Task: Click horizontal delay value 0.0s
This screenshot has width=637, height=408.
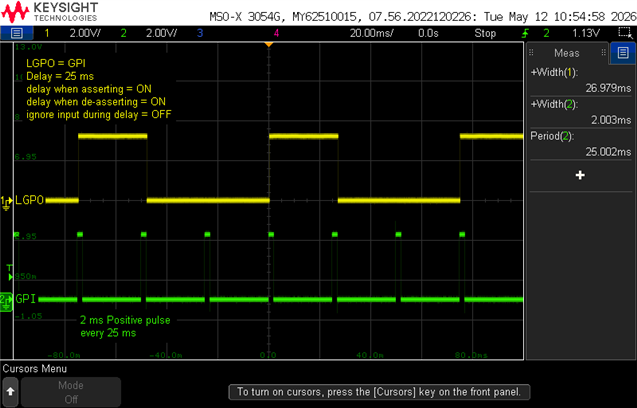Action: click(x=428, y=33)
